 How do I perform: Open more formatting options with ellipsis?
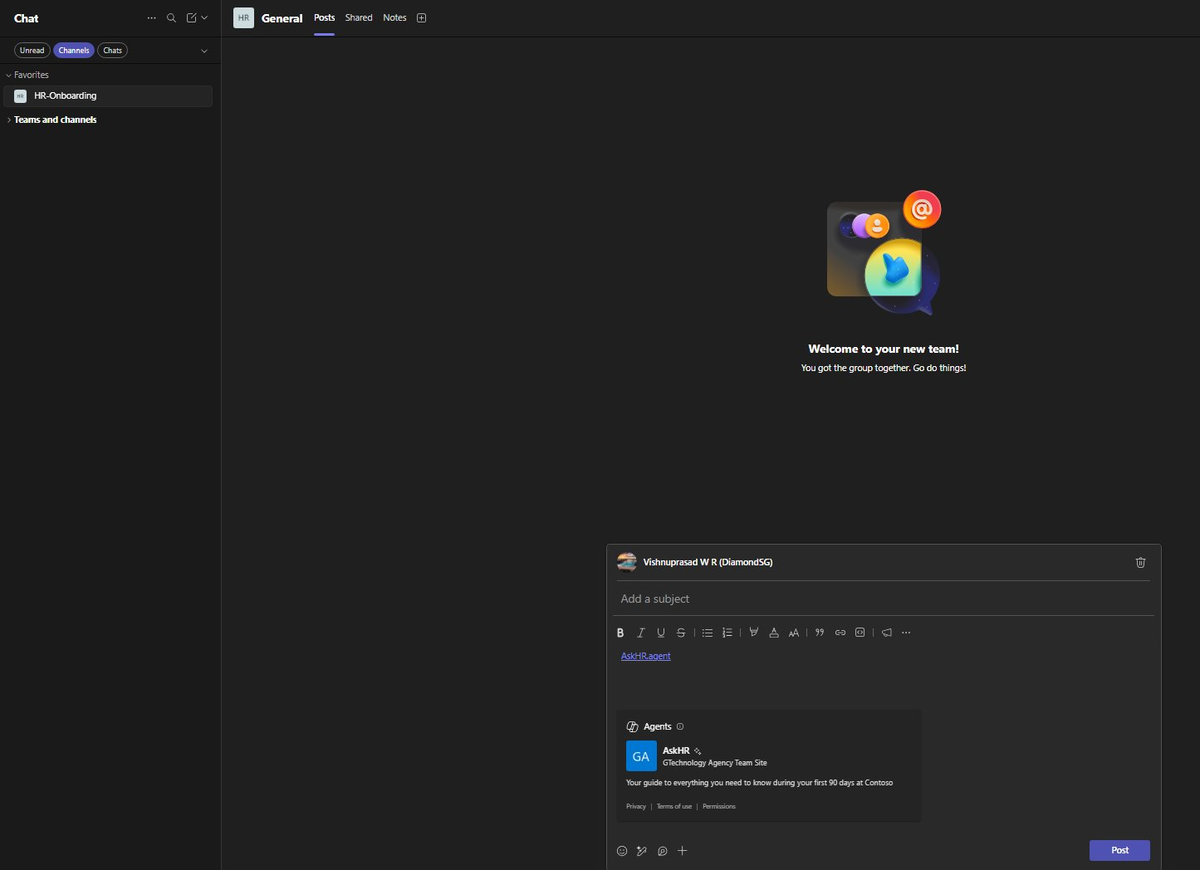906,632
